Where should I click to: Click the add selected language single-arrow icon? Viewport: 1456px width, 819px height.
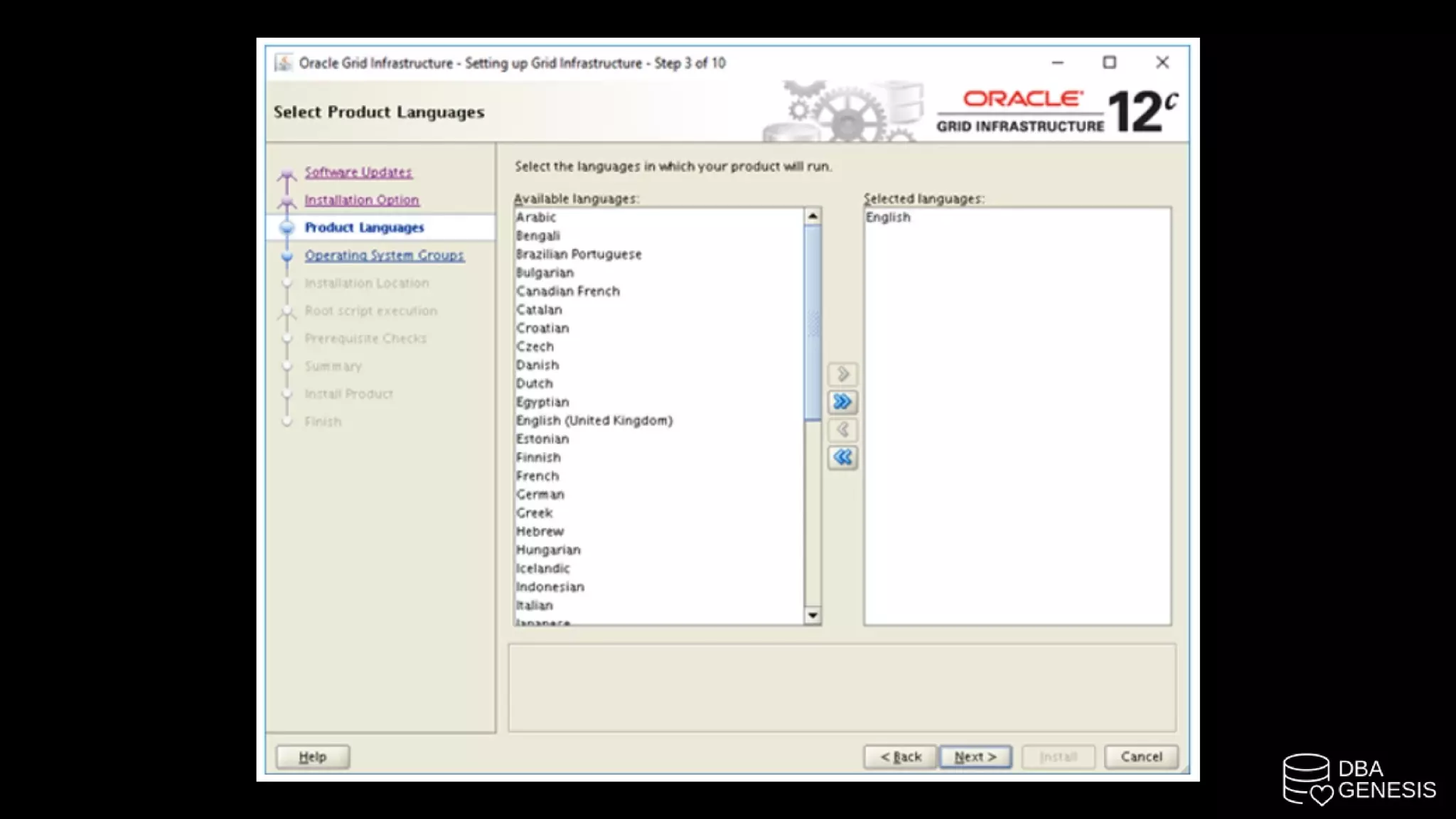pyautogui.click(x=842, y=374)
